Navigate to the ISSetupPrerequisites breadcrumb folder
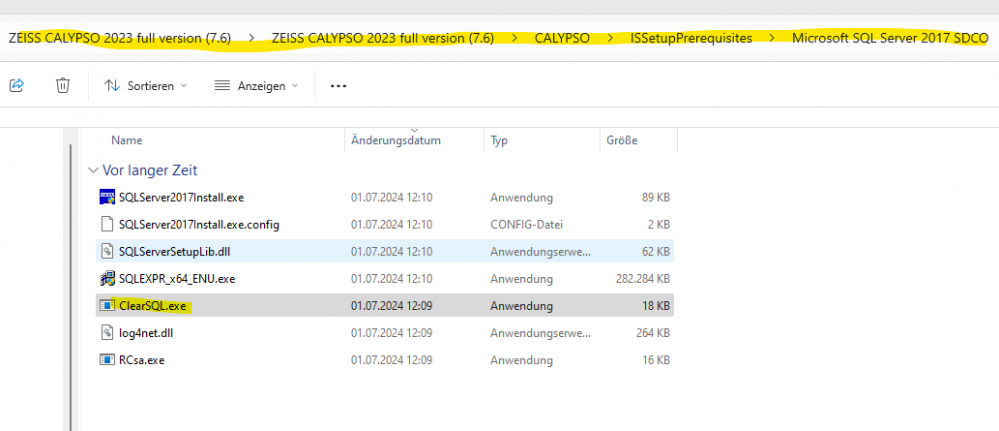 tap(691, 38)
